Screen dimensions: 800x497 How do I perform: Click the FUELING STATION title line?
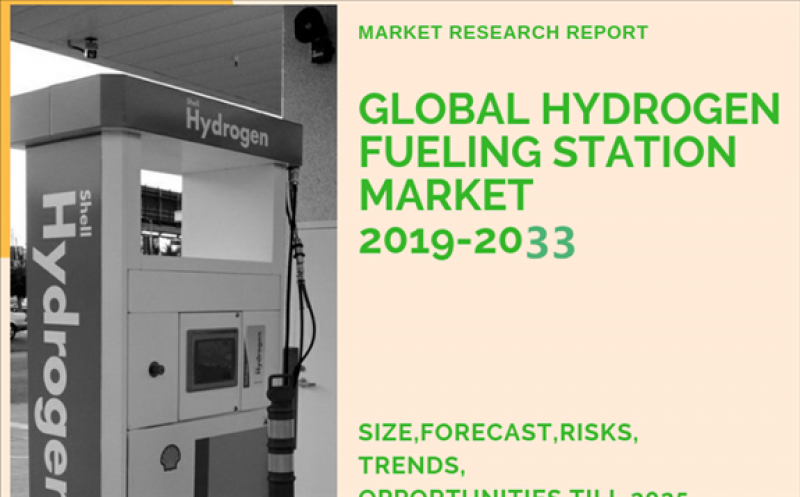click(x=547, y=153)
